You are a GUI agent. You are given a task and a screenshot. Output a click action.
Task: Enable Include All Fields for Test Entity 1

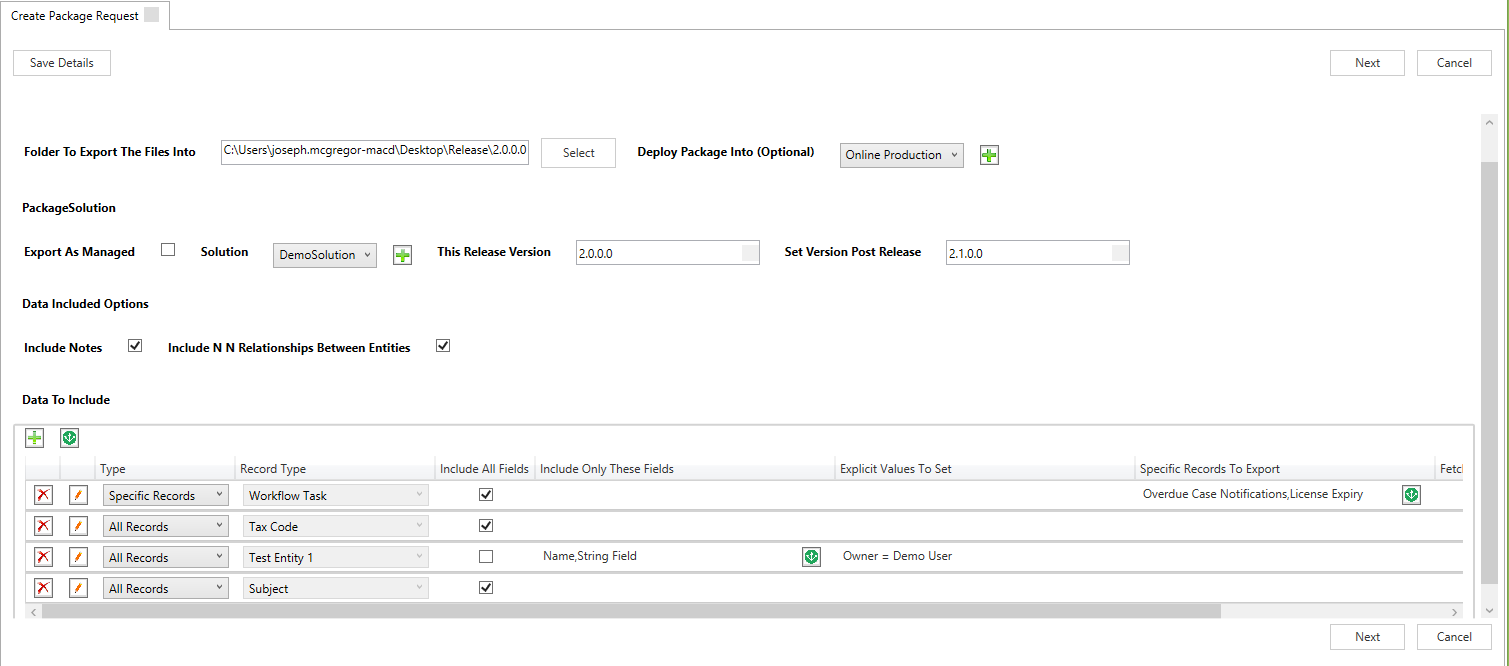(486, 557)
